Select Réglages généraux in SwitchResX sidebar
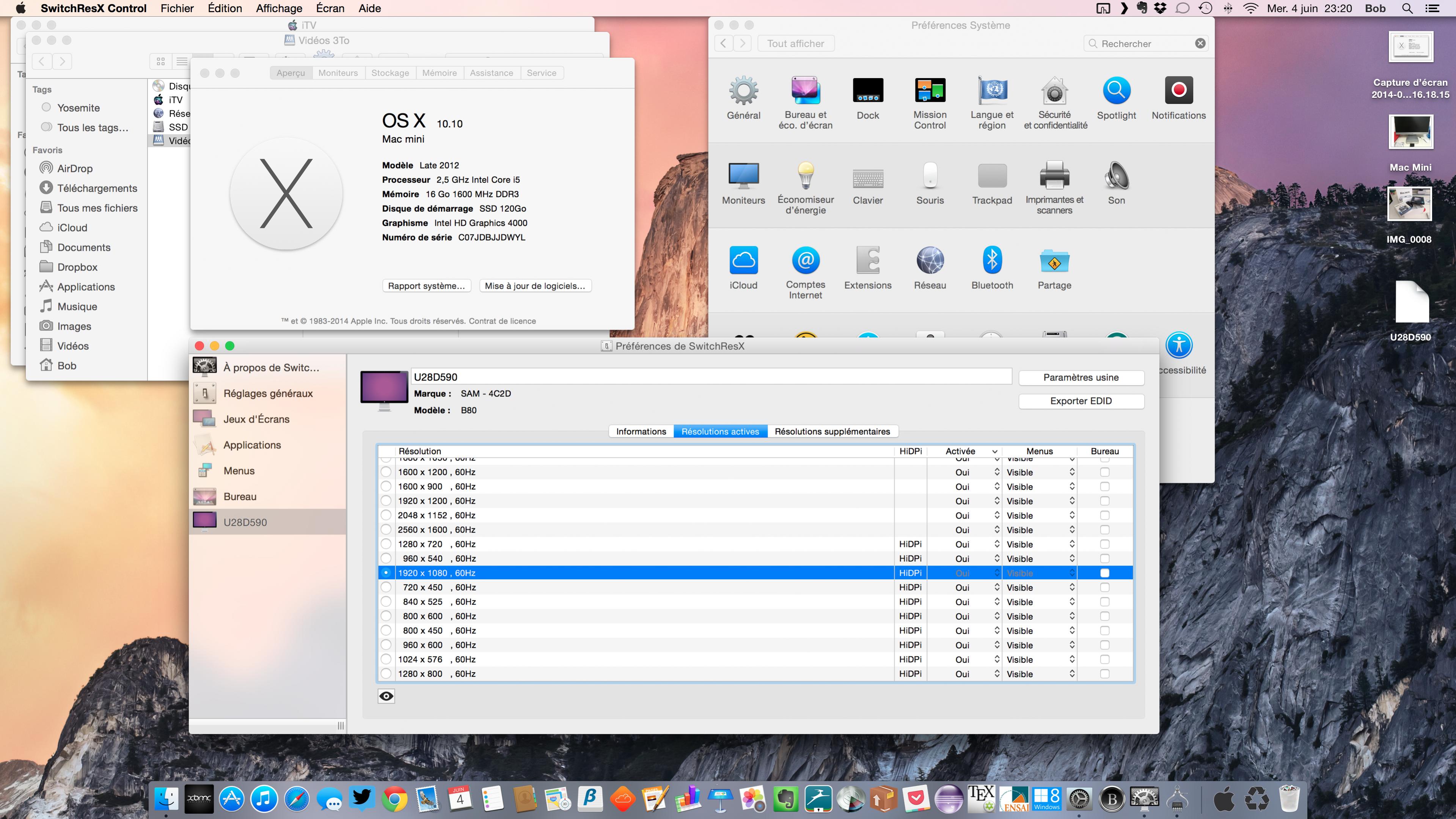Viewport: 1456px width, 819px height. [x=267, y=393]
